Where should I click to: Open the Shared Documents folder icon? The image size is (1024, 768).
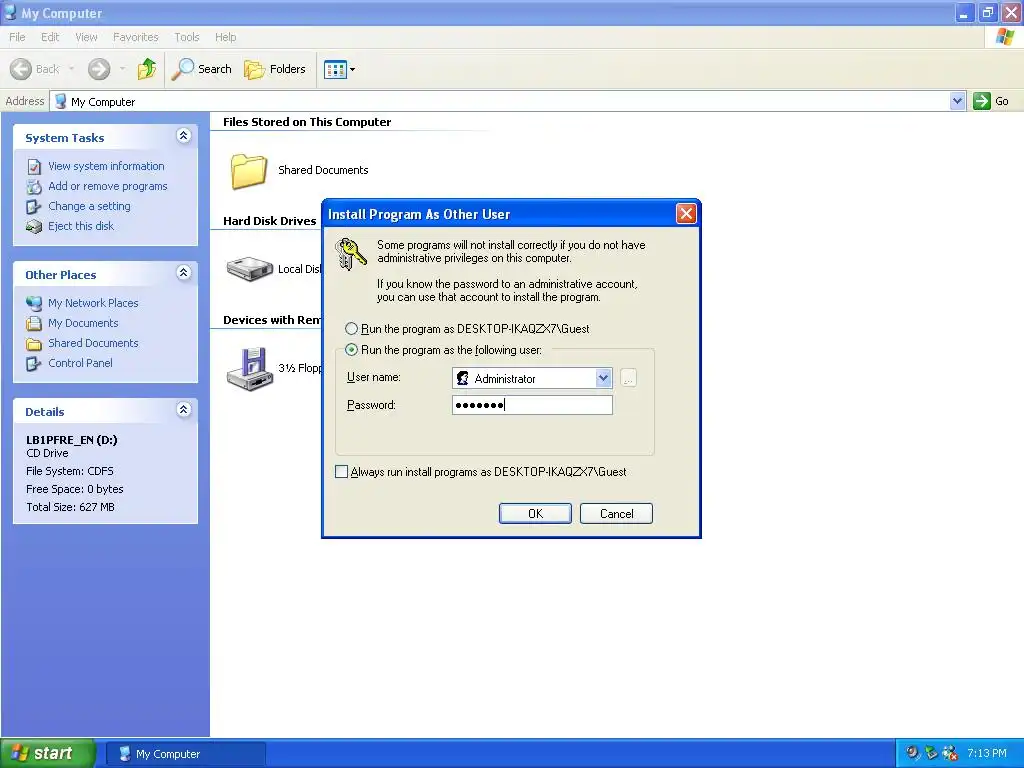pos(249,171)
